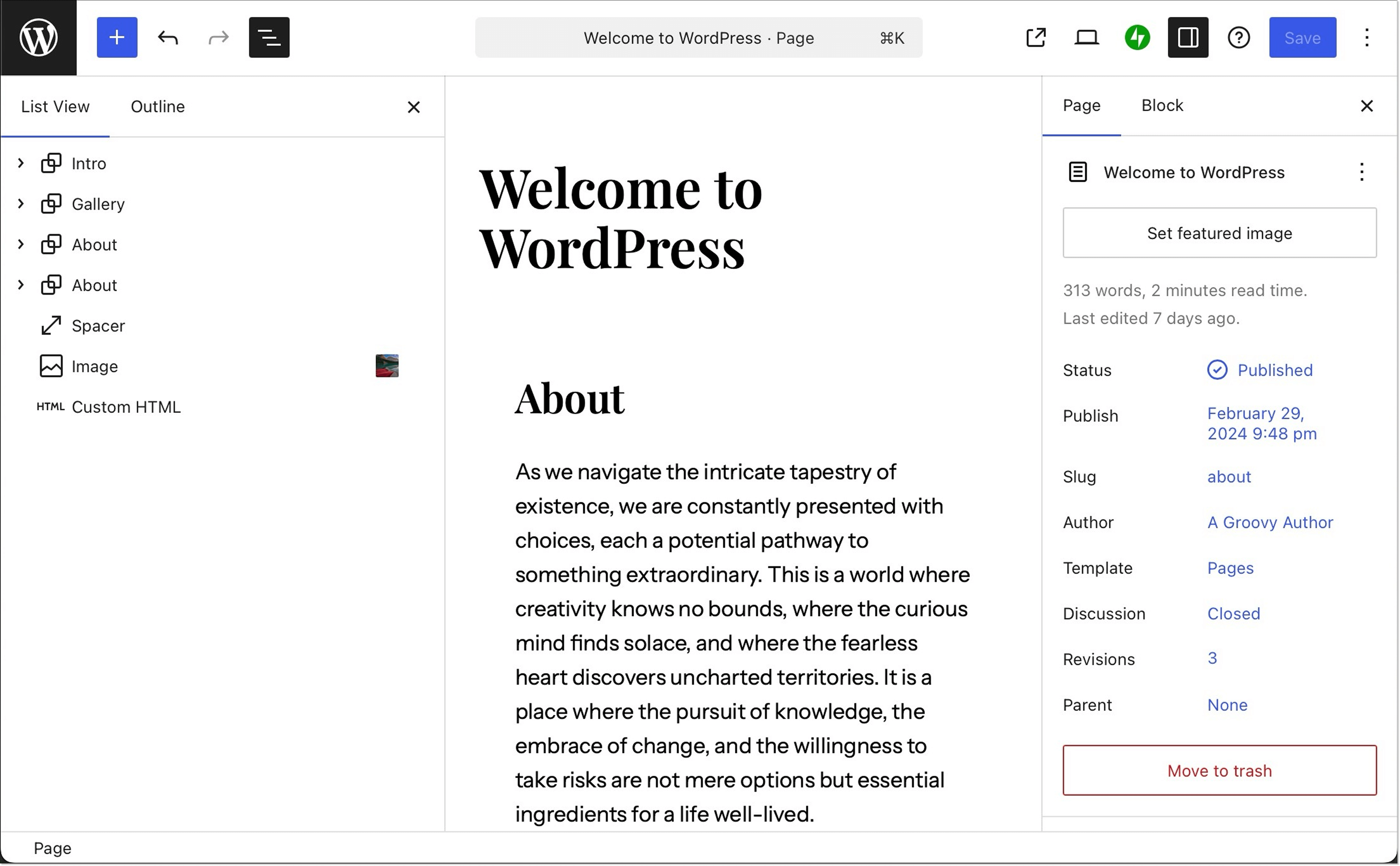The width and height of the screenshot is (1400, 866).
Task: Open the help panel
Action: tap(1237, 37)
